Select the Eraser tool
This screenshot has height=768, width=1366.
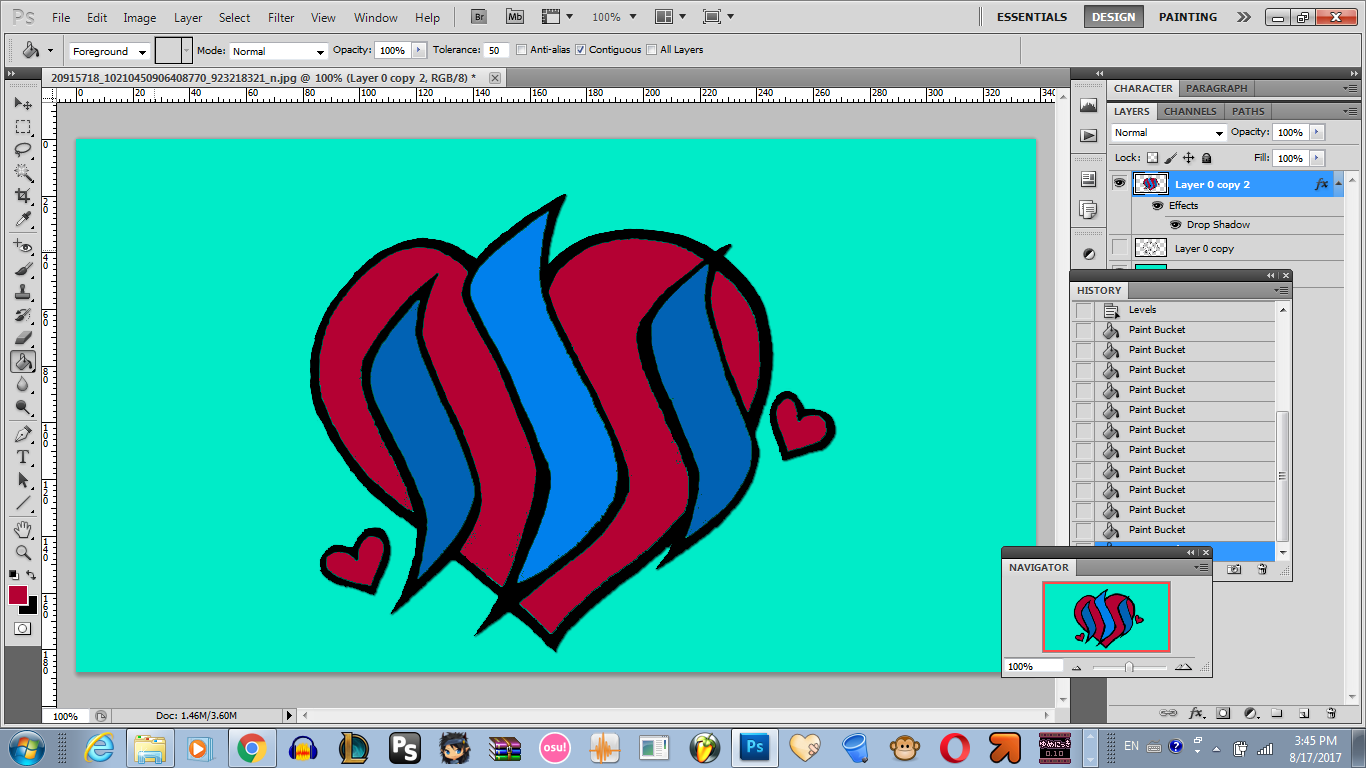pyautogui.click(x=23, y=338)
